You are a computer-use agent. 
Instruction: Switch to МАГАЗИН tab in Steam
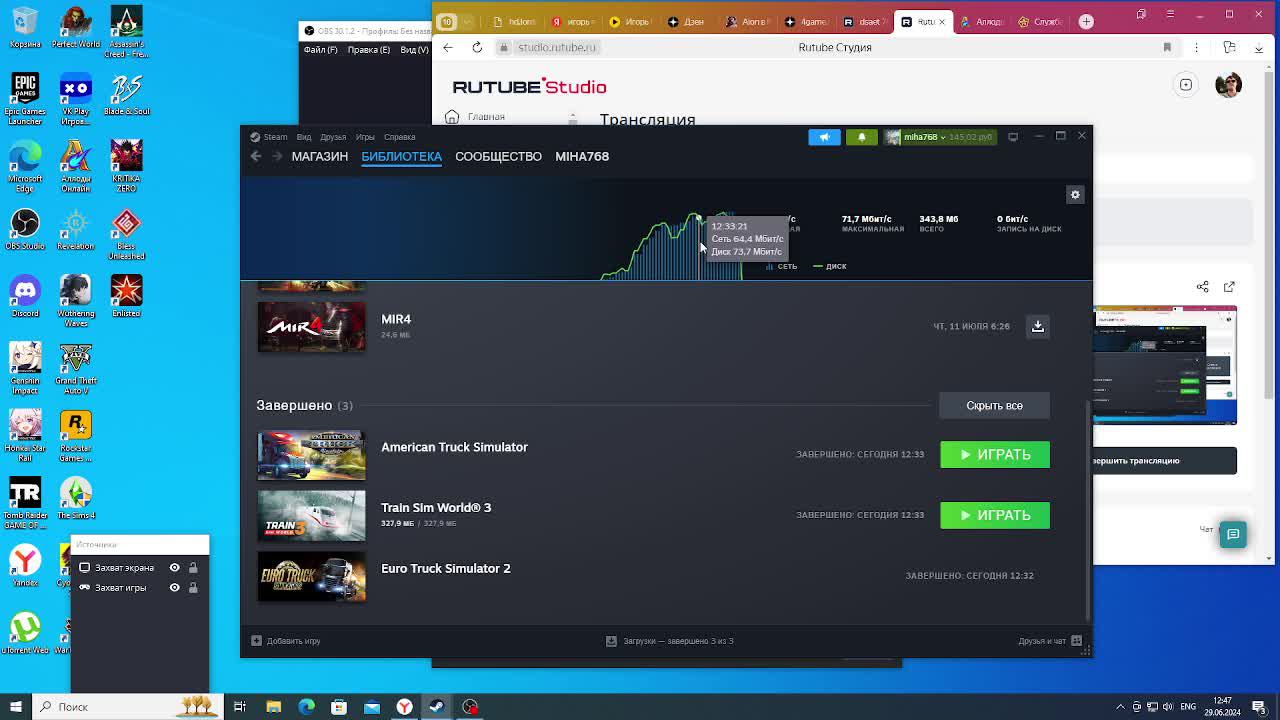click(x=319, y=156)
